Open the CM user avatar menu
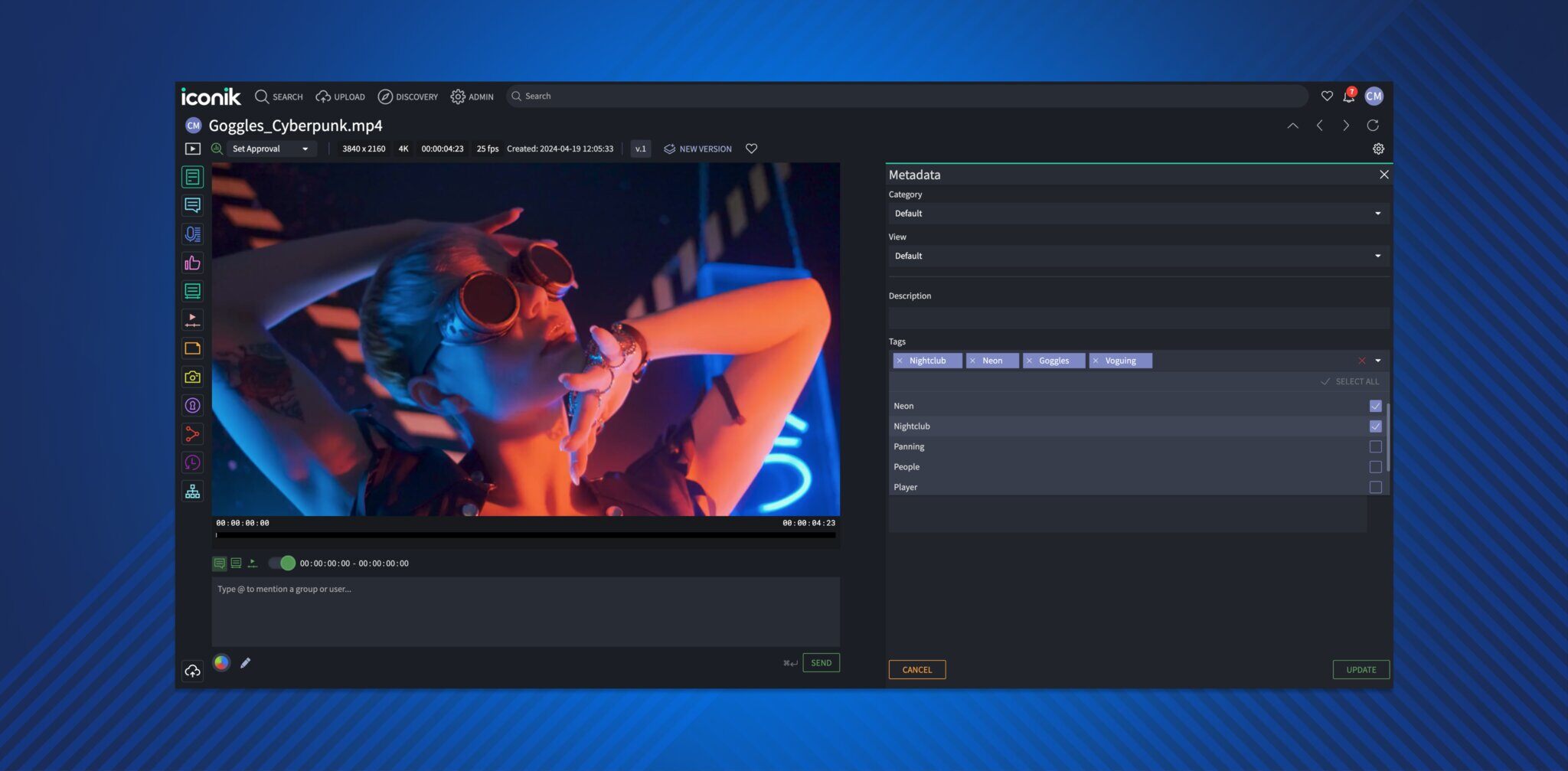The height and width of the screenshot is (771, 1568). (1374, 96)
